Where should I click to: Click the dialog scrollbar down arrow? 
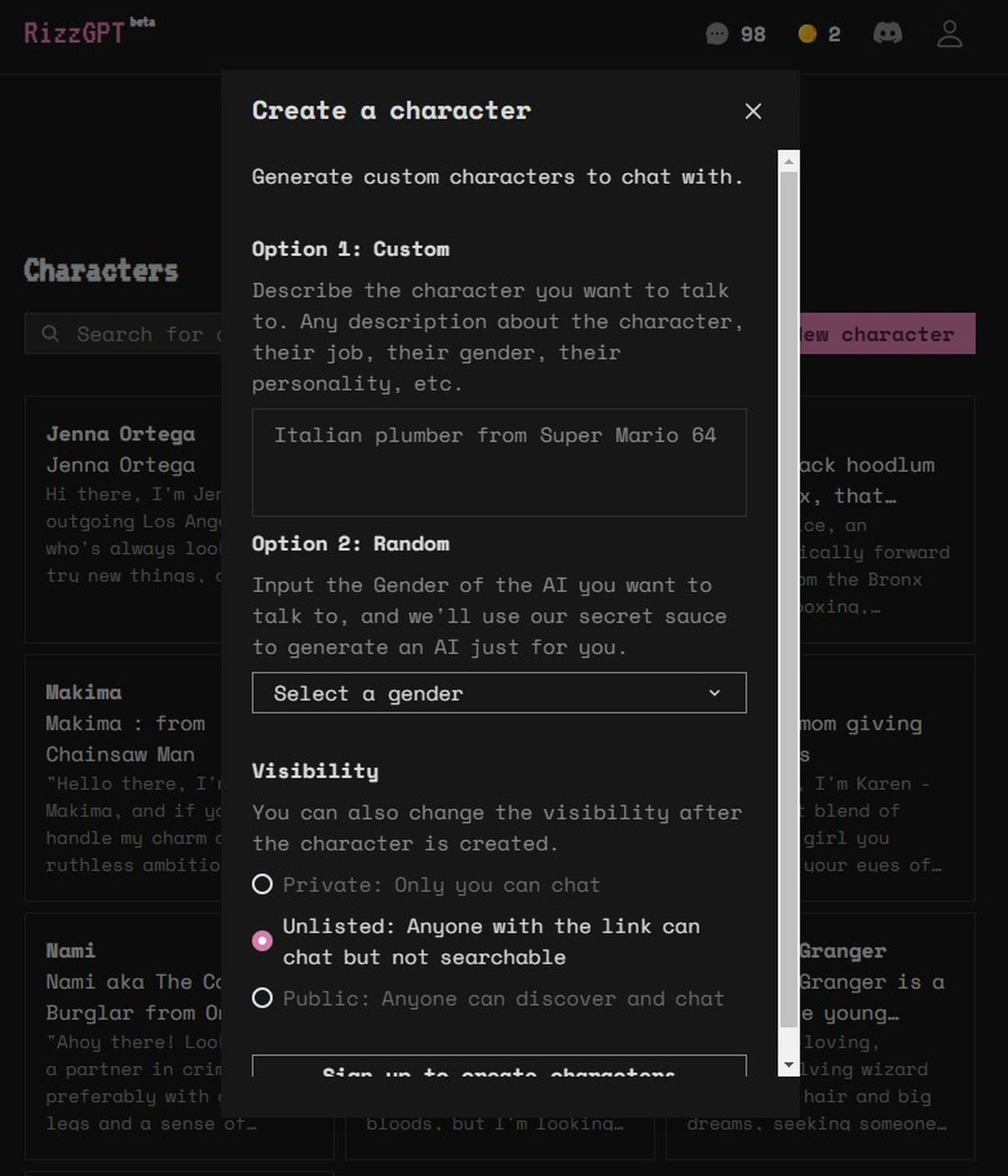pyautogui.click(x=788, y=1065)
